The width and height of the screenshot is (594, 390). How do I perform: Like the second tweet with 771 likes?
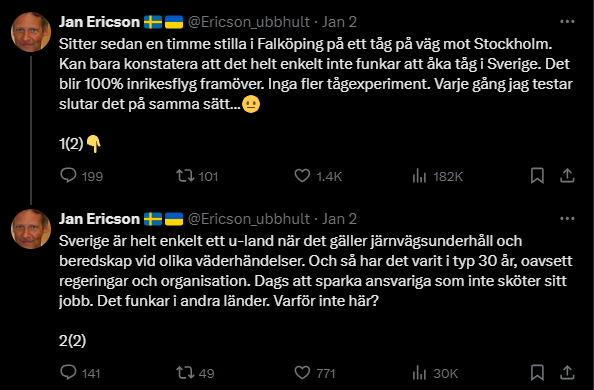315,373
